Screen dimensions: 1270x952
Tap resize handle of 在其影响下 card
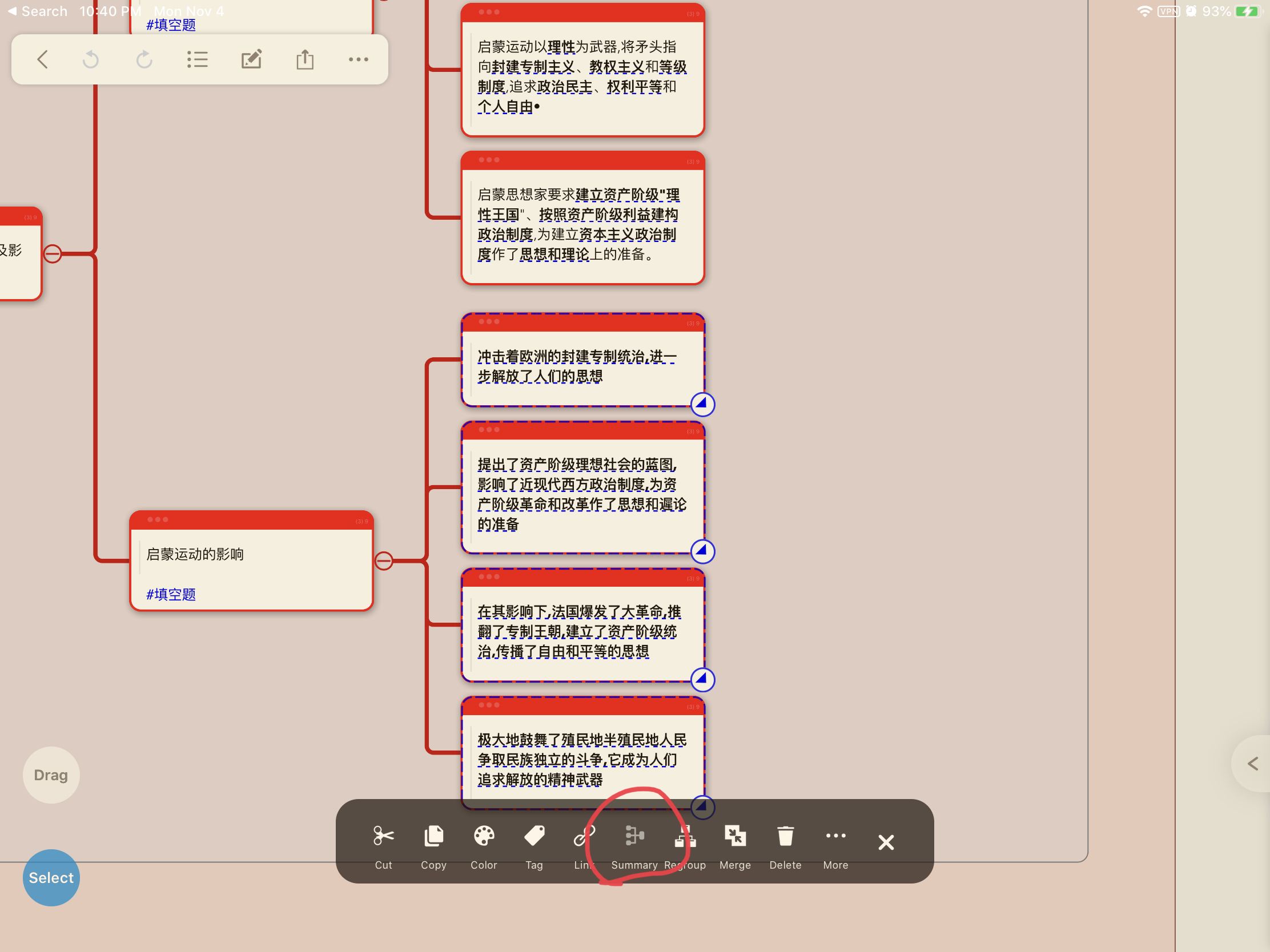point(702,679)
